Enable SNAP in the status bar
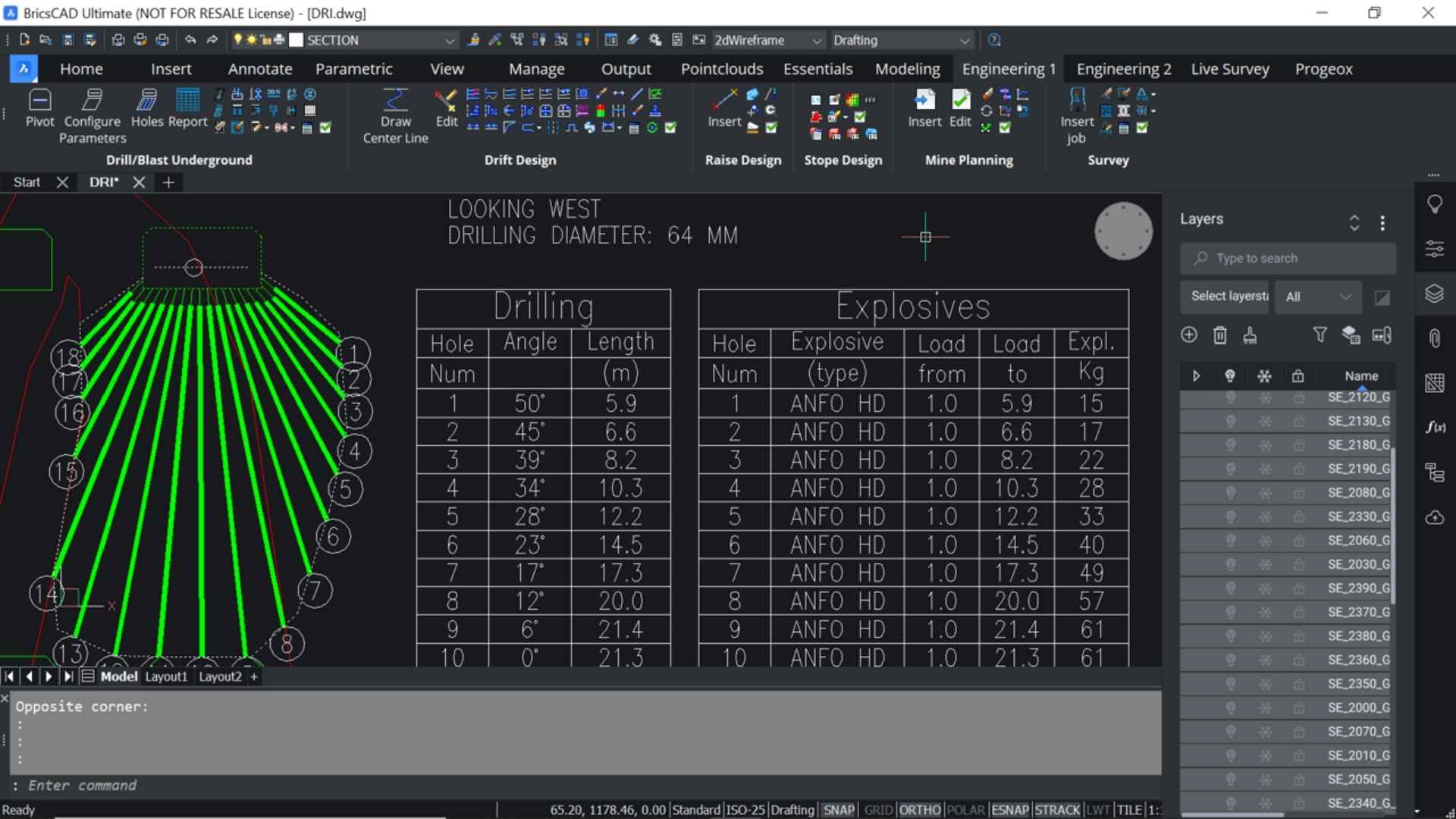Image resolution: width=1456 pixels, height=819 pixels. [x=839, y=809]
